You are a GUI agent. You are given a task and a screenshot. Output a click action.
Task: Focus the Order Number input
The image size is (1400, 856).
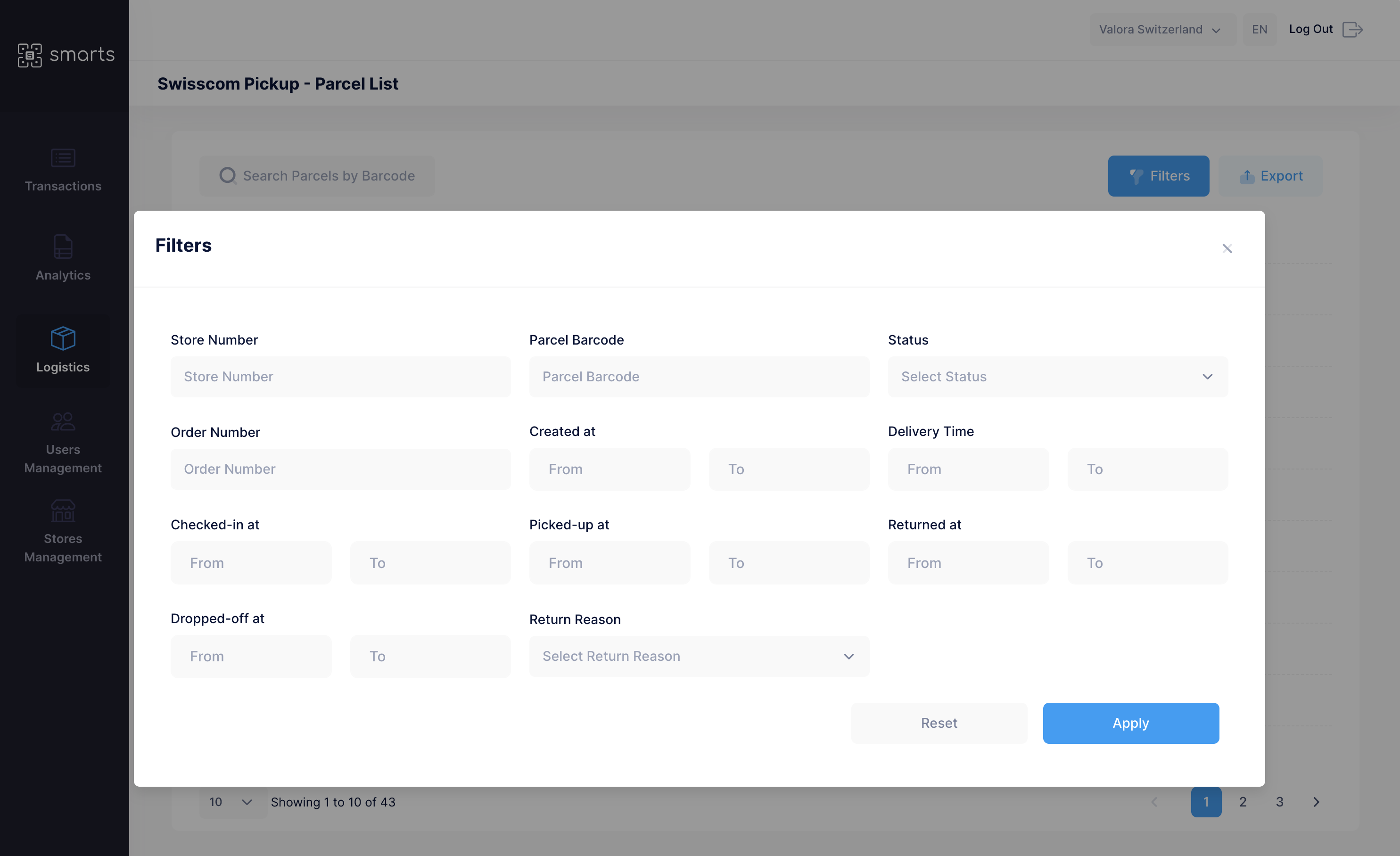pos(340,469)
